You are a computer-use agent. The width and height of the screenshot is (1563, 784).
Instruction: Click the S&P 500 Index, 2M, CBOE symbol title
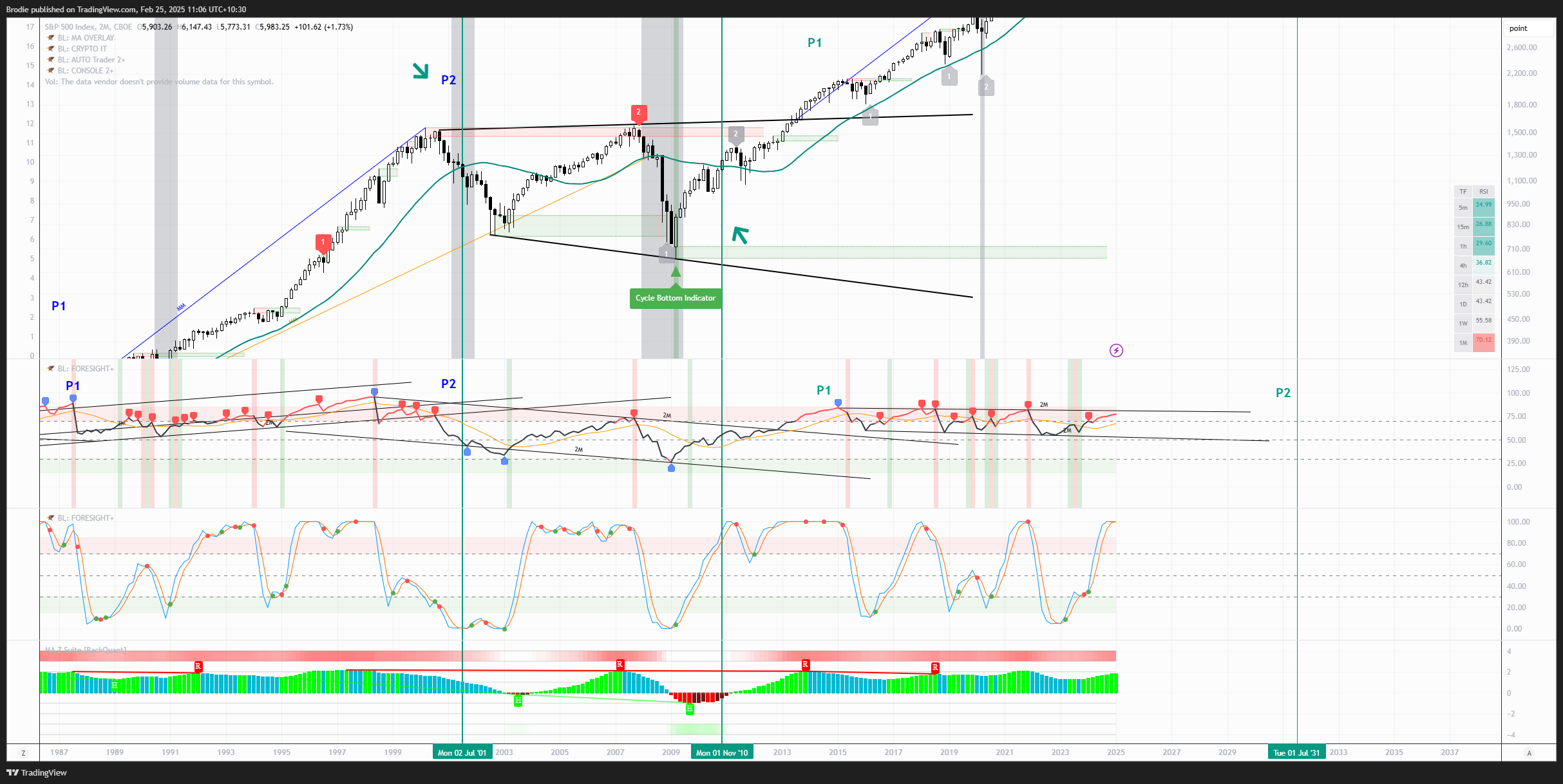click(88, 27)
